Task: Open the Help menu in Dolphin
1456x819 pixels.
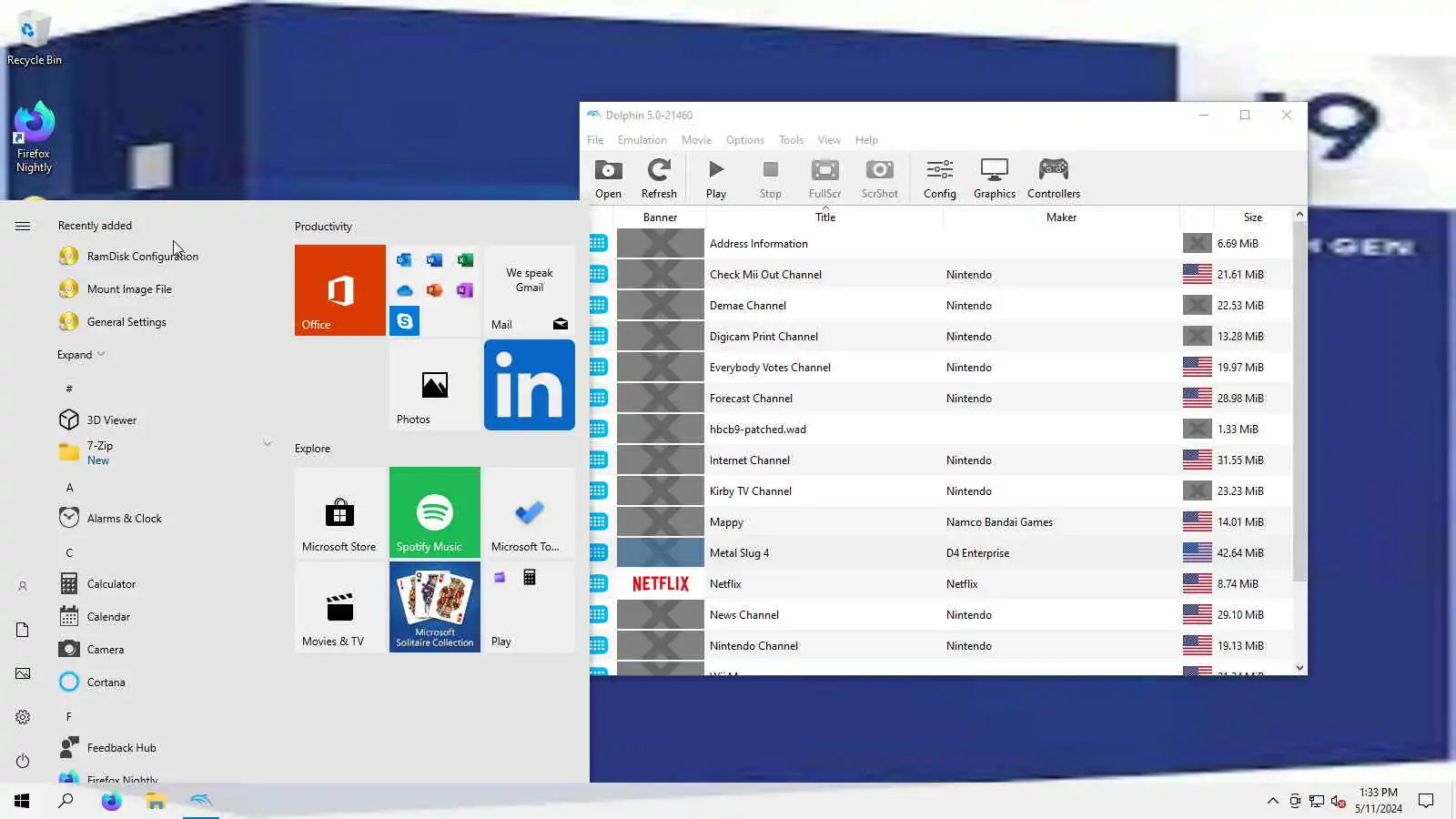Action: click(x=866, y=140)
